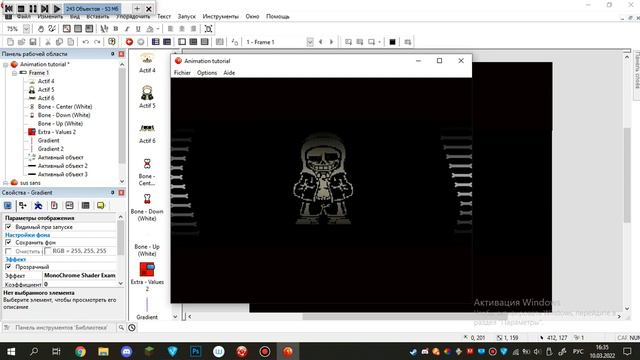640x360 pixels.
Task: Click the stop button in the recorder bar
Action: point(21,9)
